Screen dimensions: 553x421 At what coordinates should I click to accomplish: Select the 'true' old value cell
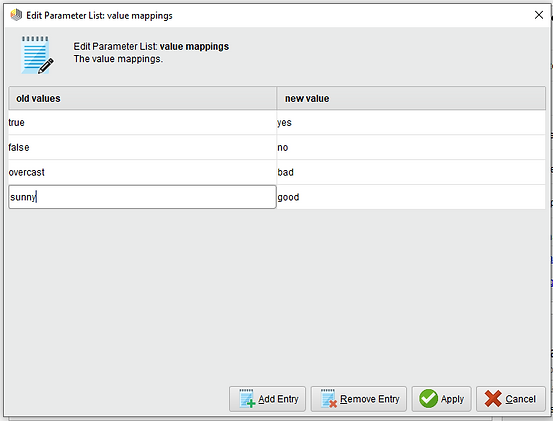tap(142, 123)
